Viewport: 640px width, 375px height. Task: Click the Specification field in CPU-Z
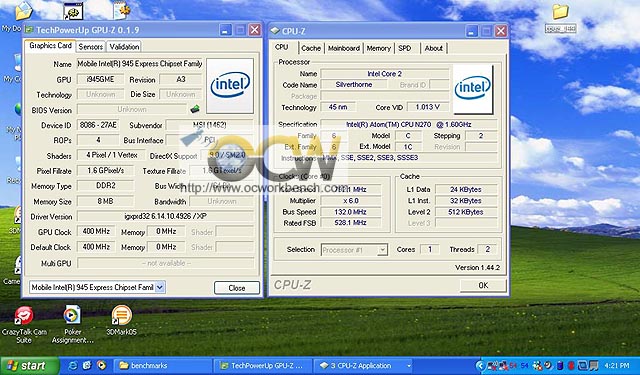pyautogui.click(x=409, y=124)
